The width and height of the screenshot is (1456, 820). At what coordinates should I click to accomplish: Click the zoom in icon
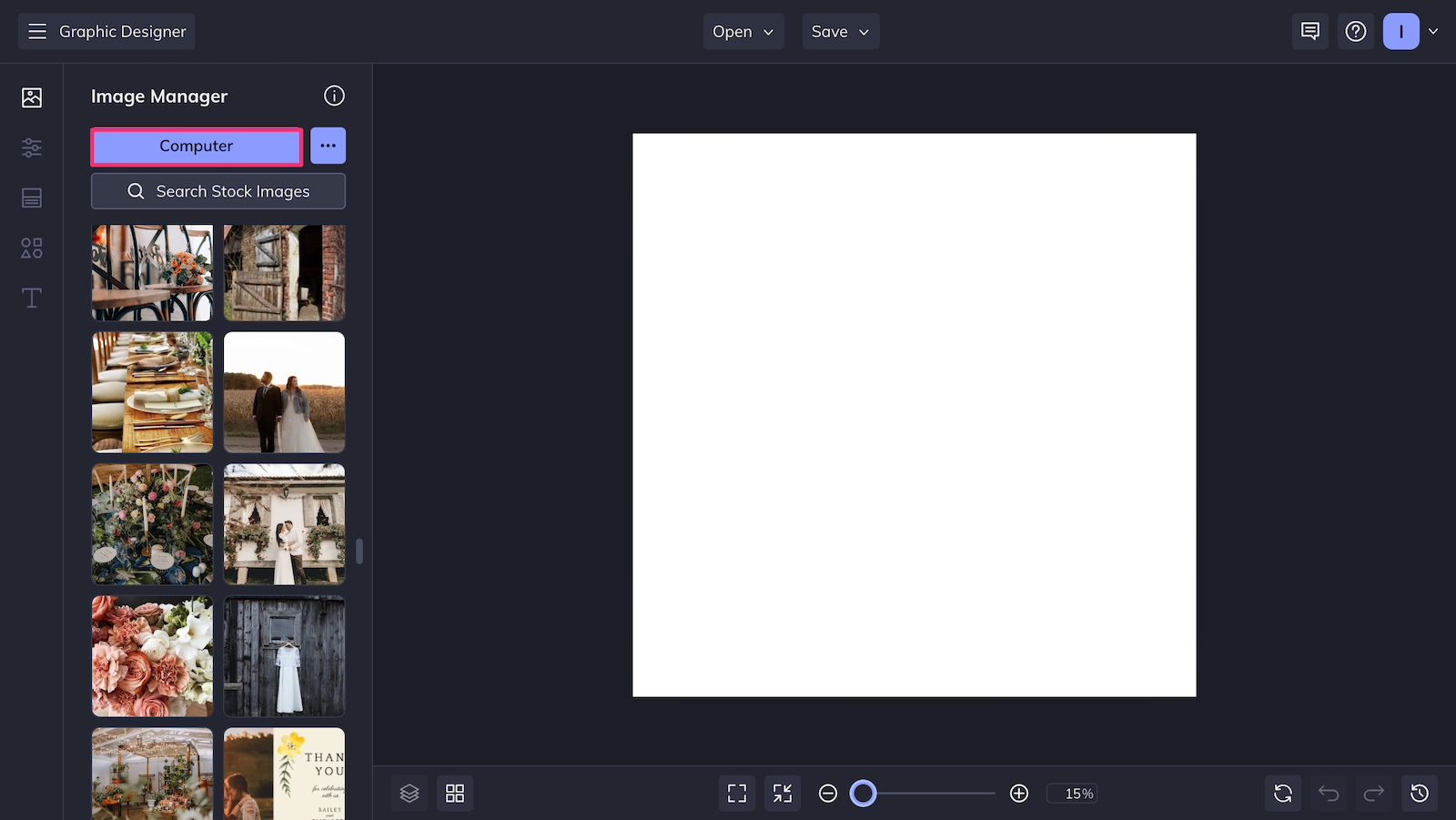(1018, 793)
